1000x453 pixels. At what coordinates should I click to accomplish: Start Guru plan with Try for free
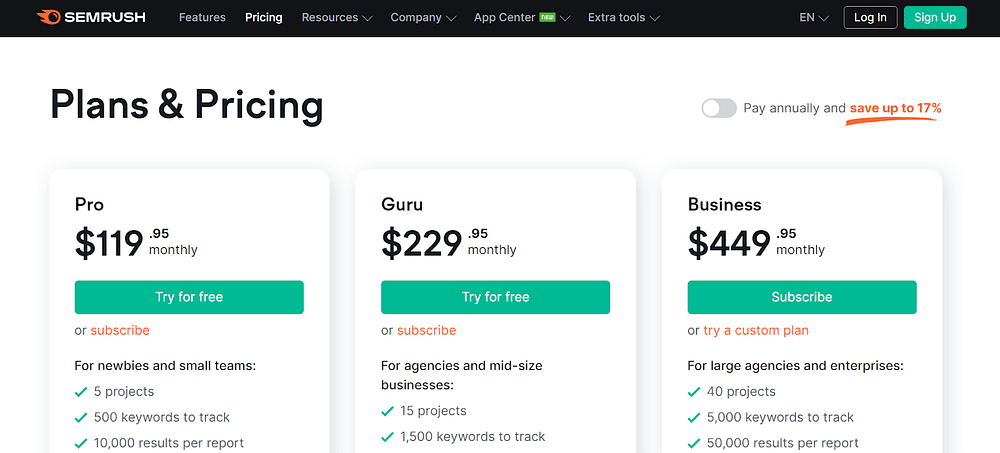[495, 297]
